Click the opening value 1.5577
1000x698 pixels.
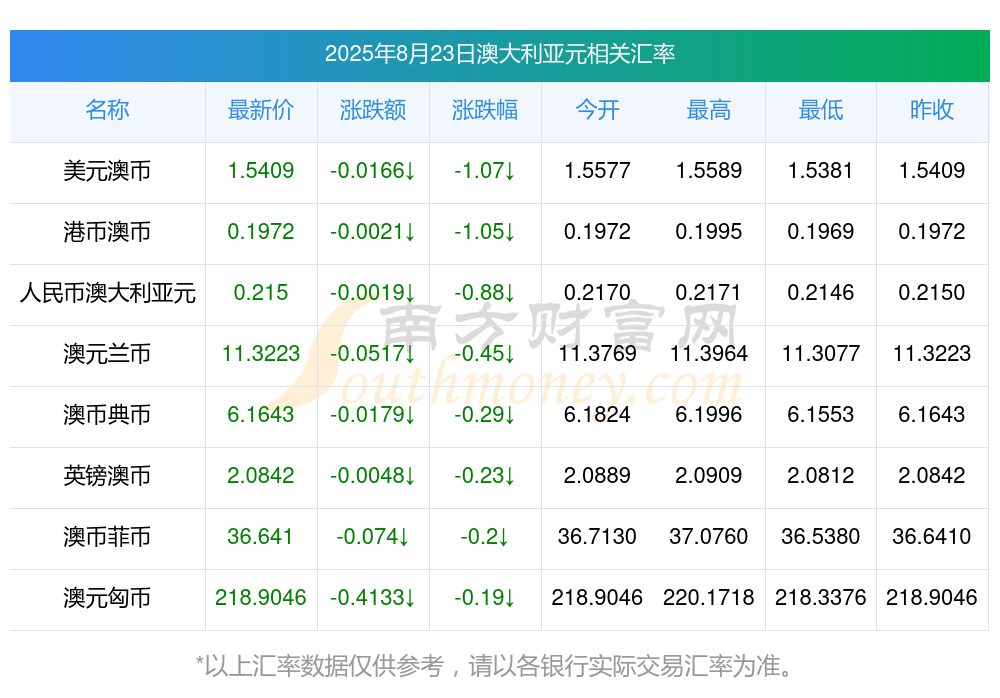coord(597,171)
